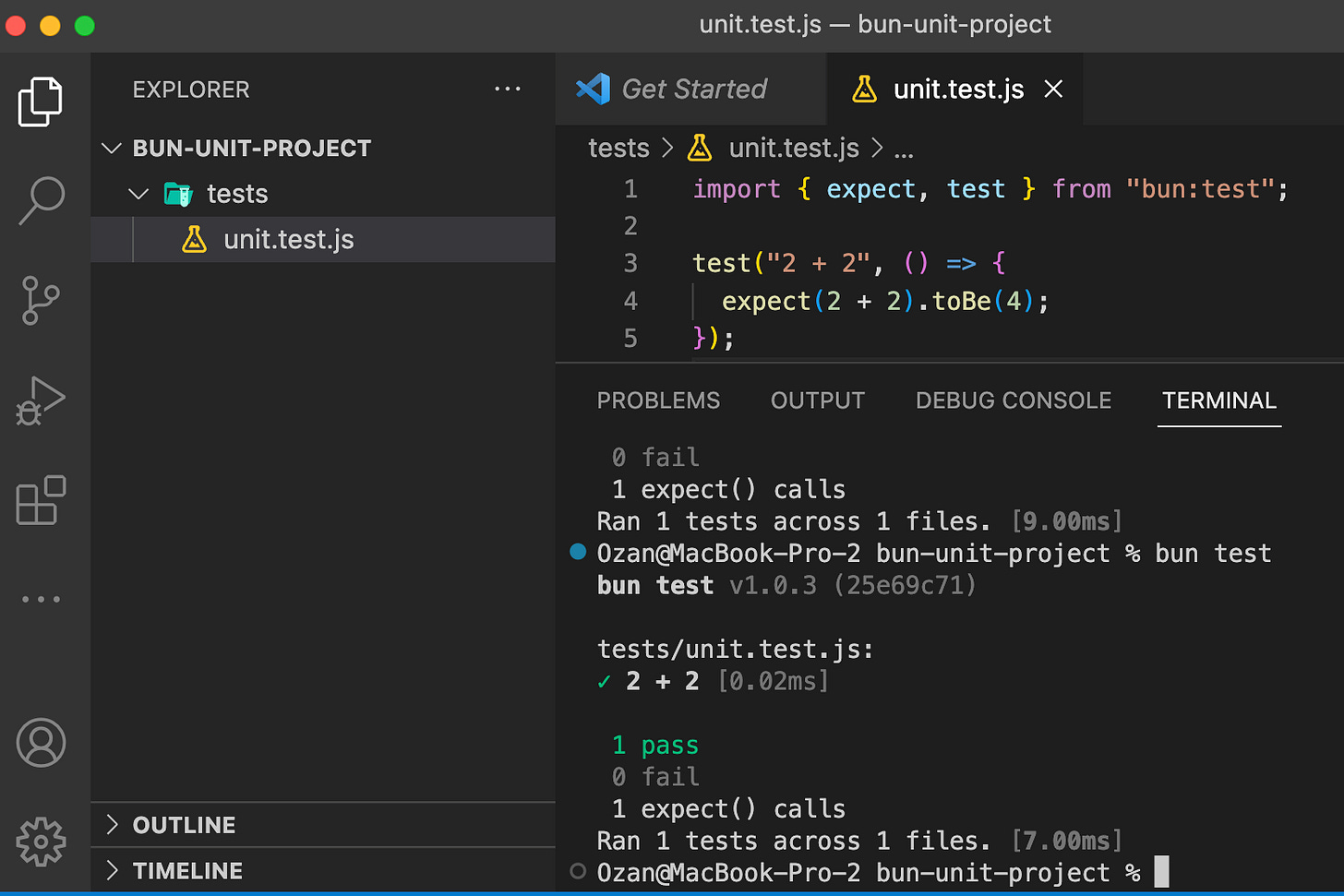Click the blue command decoration dot in terminal
The image size is (1344, 896).
click(578, 552)
